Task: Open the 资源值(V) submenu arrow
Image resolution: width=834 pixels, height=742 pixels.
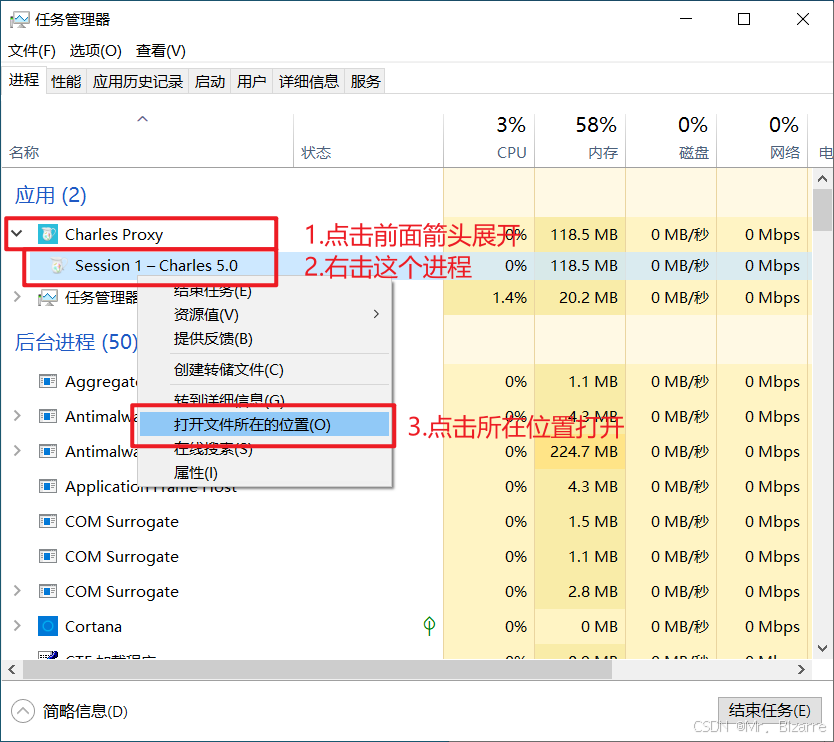Action: coord(376,314)
